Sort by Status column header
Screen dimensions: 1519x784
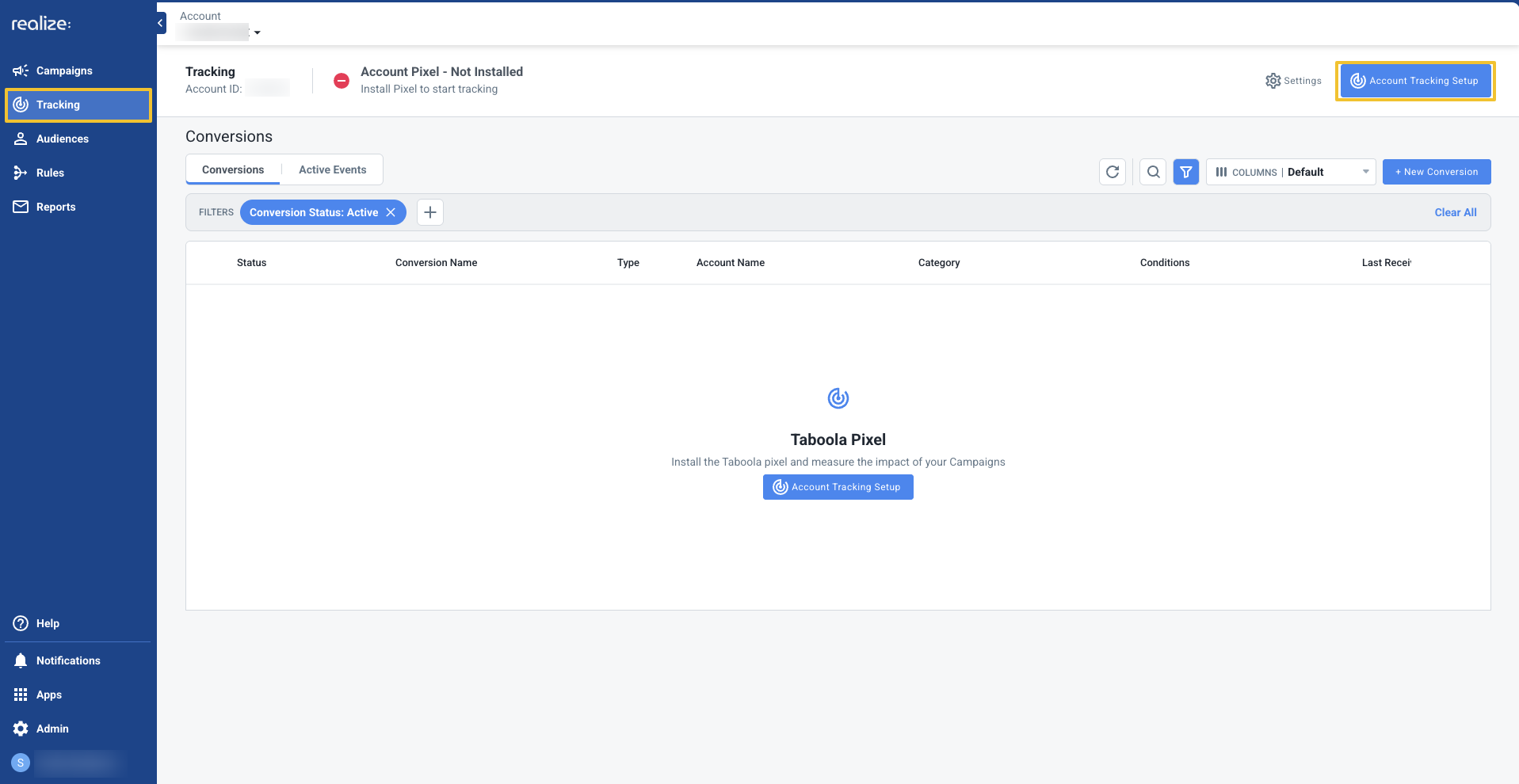(251, 263)
